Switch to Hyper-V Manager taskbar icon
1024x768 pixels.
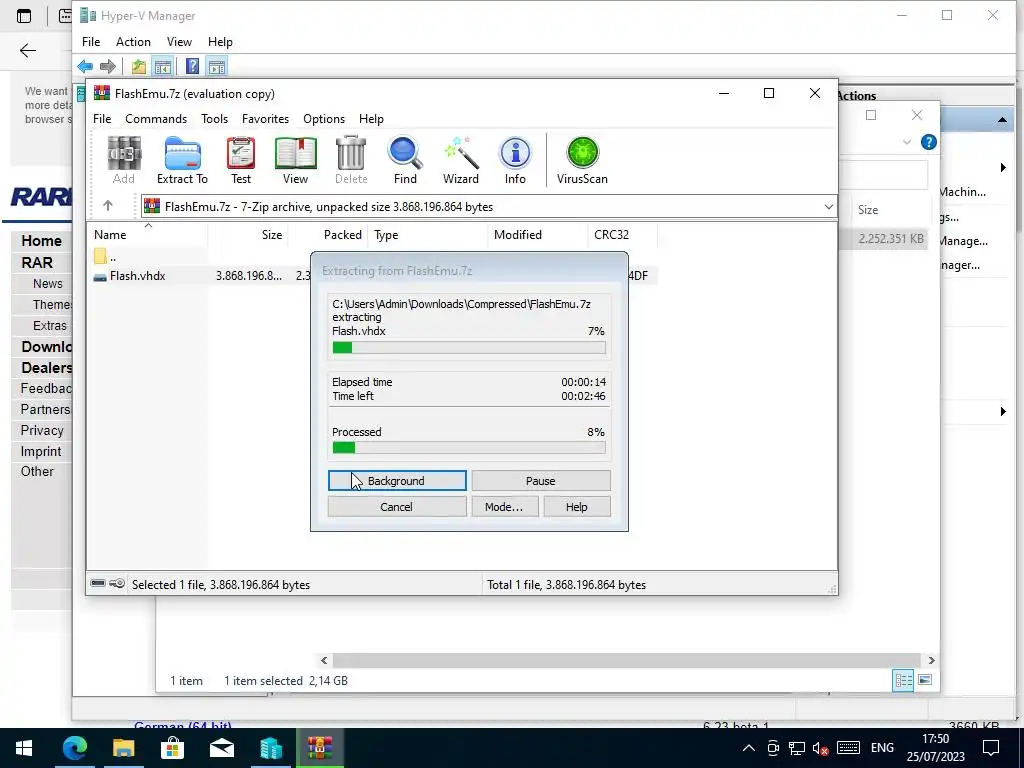[270, 748]
